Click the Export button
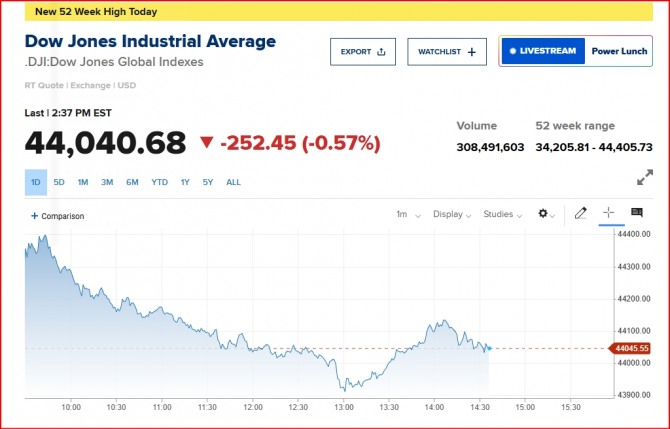The height and width of the screenshot is (429, 670). click(363, 51)
